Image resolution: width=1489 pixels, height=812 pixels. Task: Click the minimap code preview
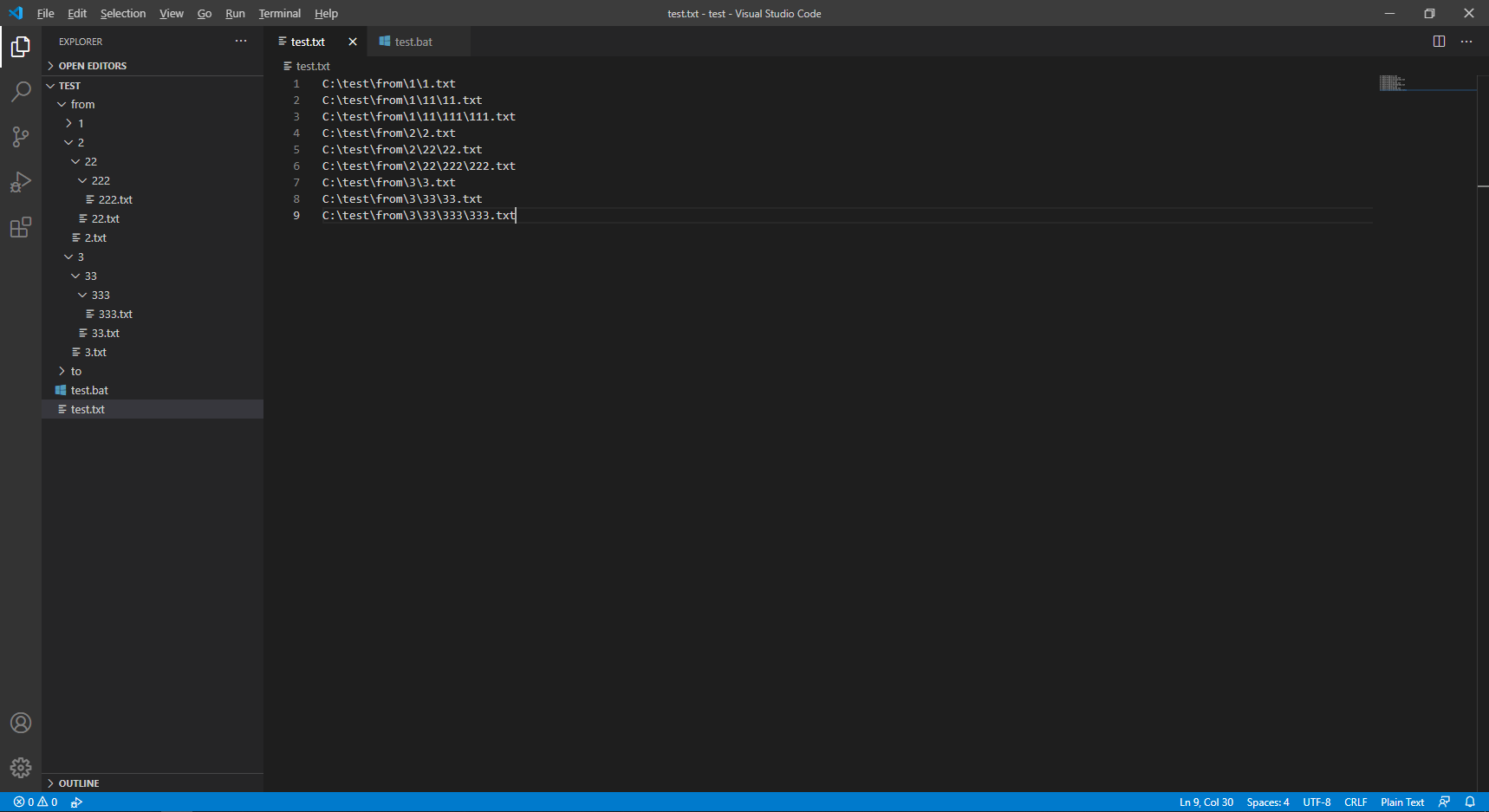click(1393, 82)
